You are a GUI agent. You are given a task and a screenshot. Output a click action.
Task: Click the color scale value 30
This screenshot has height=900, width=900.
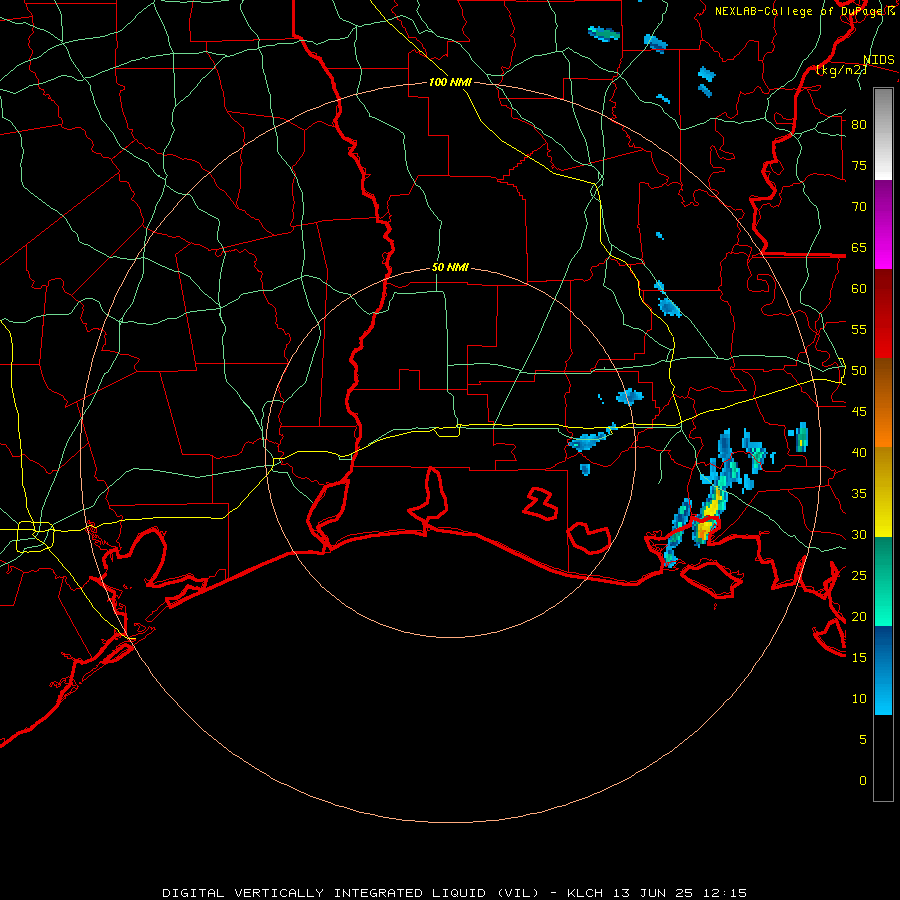point(859,534)
